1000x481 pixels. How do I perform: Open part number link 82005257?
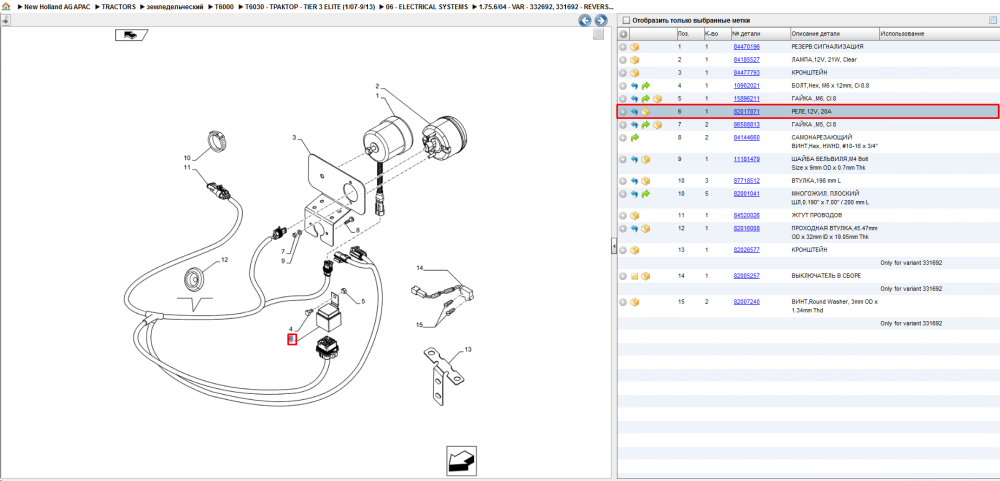tap(746, 276)
